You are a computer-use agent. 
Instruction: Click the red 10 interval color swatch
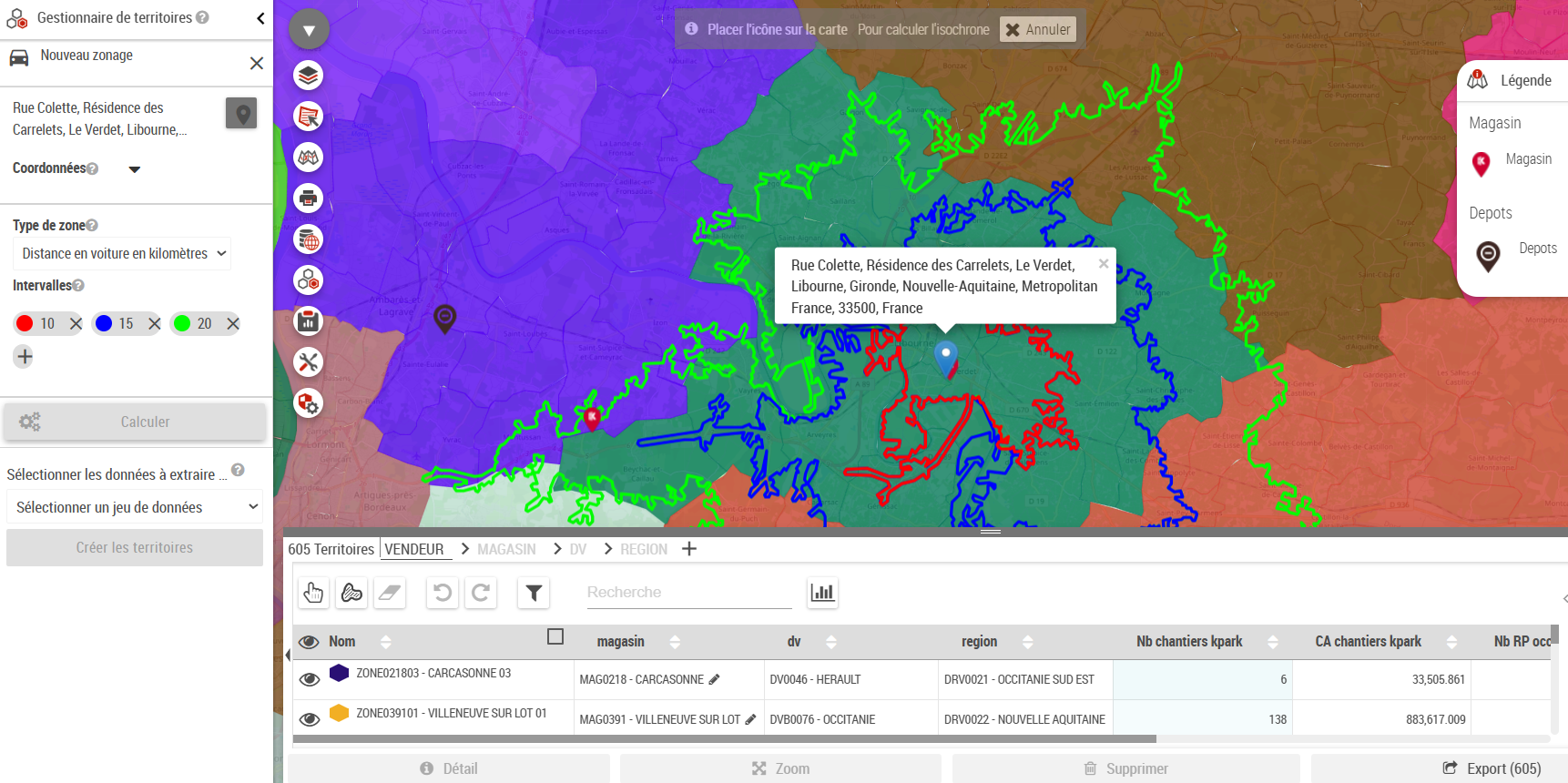(x=25, y=323)
